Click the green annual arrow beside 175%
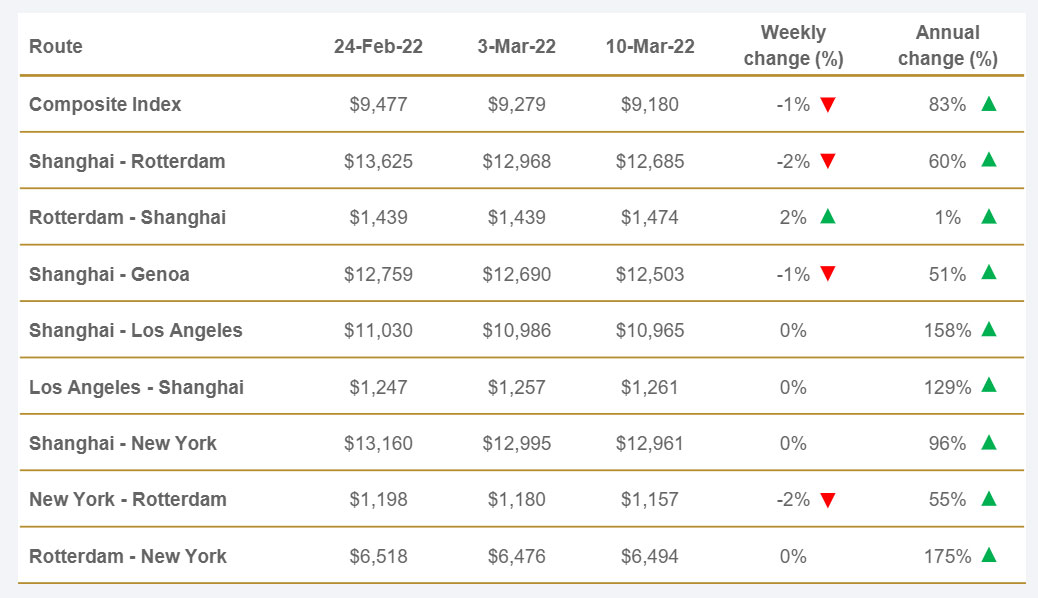 coord(989,556)
